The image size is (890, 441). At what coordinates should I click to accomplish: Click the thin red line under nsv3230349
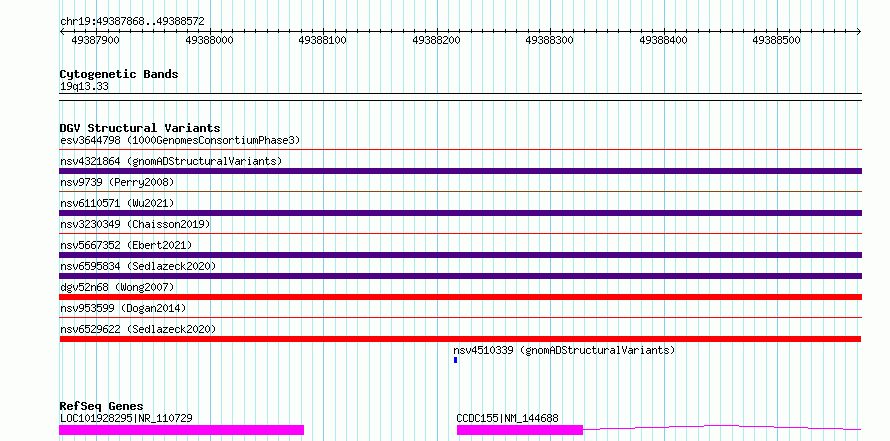click(x=460, y=234)
